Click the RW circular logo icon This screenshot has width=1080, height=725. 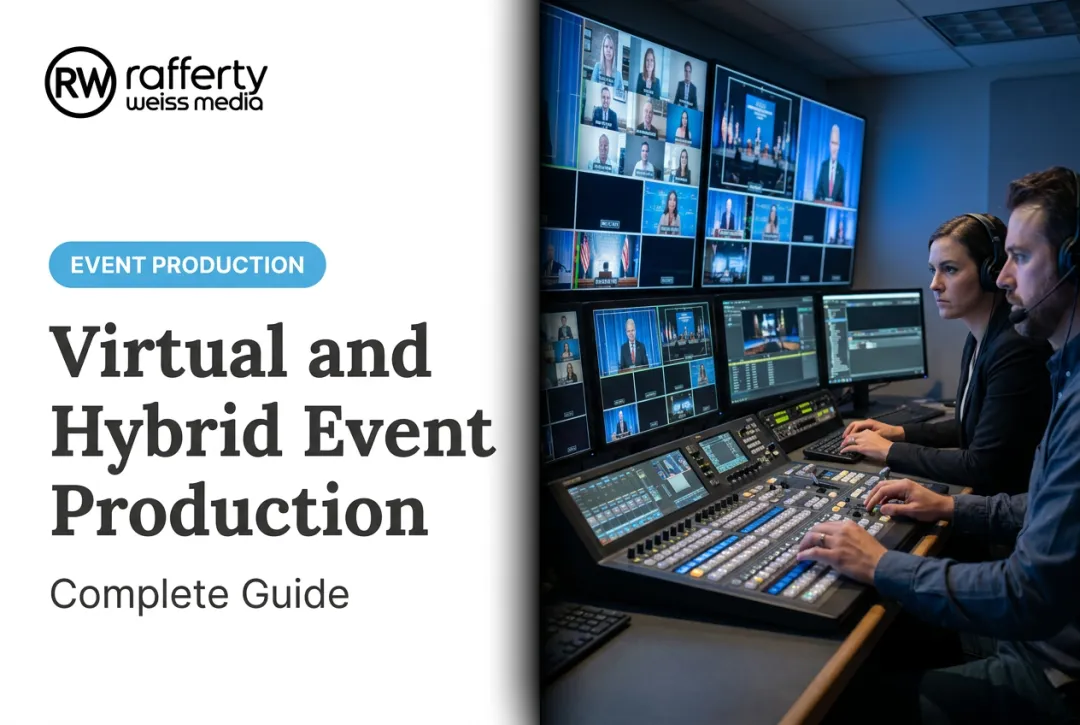pos(80,83)
